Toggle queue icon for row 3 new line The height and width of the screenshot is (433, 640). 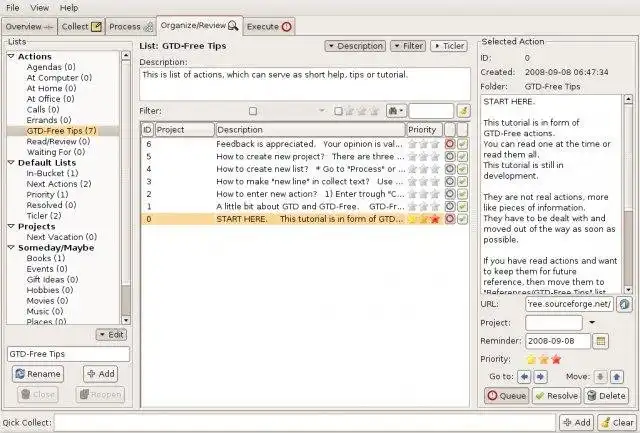pyautogui.click(x=450, y=181)
